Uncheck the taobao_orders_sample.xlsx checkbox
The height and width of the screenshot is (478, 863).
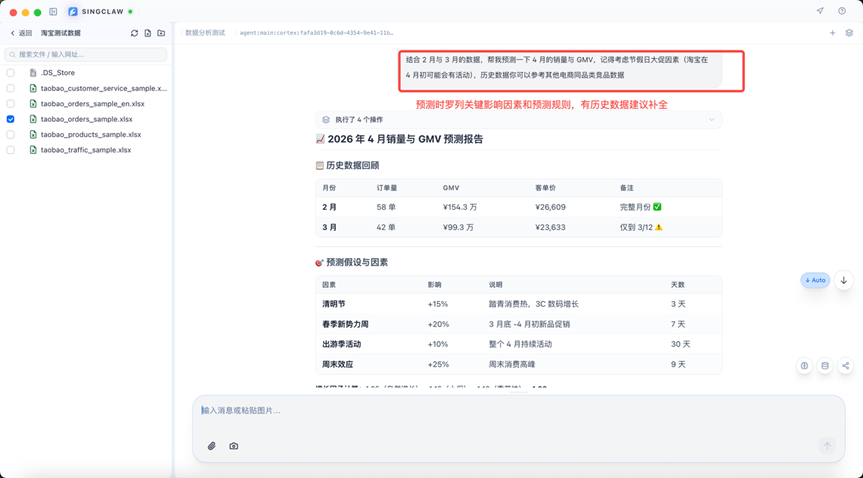click(11, 119)
